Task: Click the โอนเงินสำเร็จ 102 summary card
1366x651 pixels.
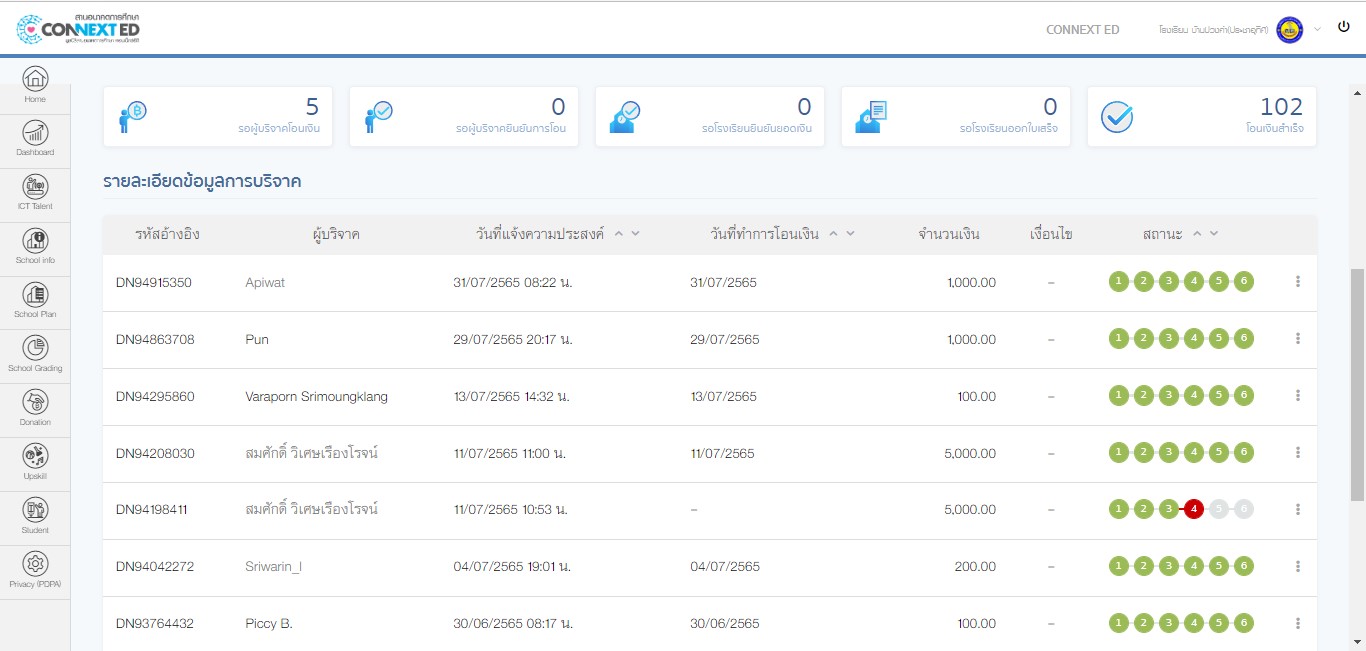Action: click(1201, 117)
